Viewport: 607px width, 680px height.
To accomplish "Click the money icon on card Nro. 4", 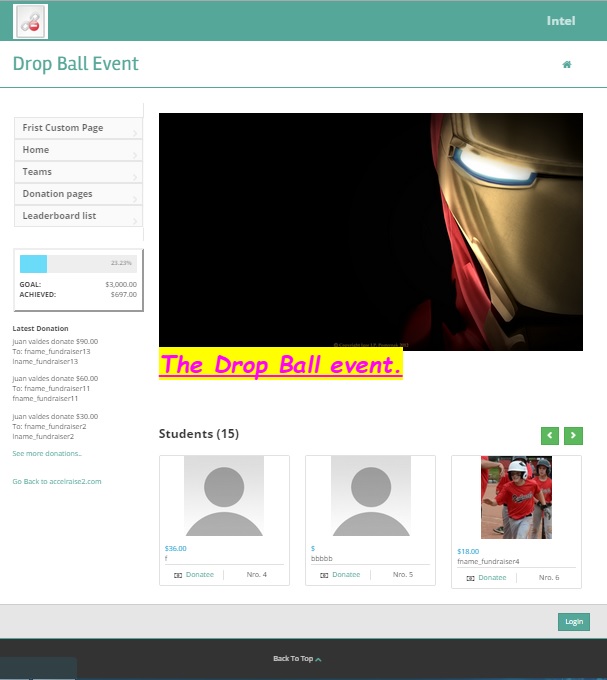I will click(x=178, y=575).
